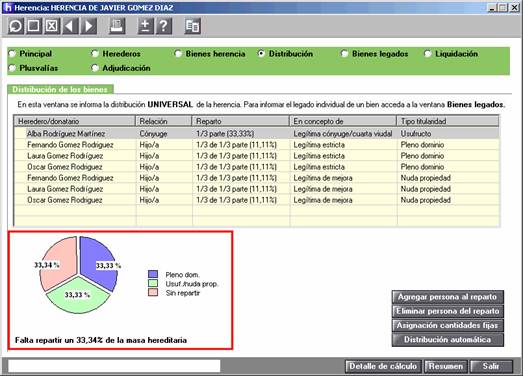Select Fernando Gomez Rodriguez Legítima estricta row name
This screenshot has width=523, height=376.
(x=70, y=145)
